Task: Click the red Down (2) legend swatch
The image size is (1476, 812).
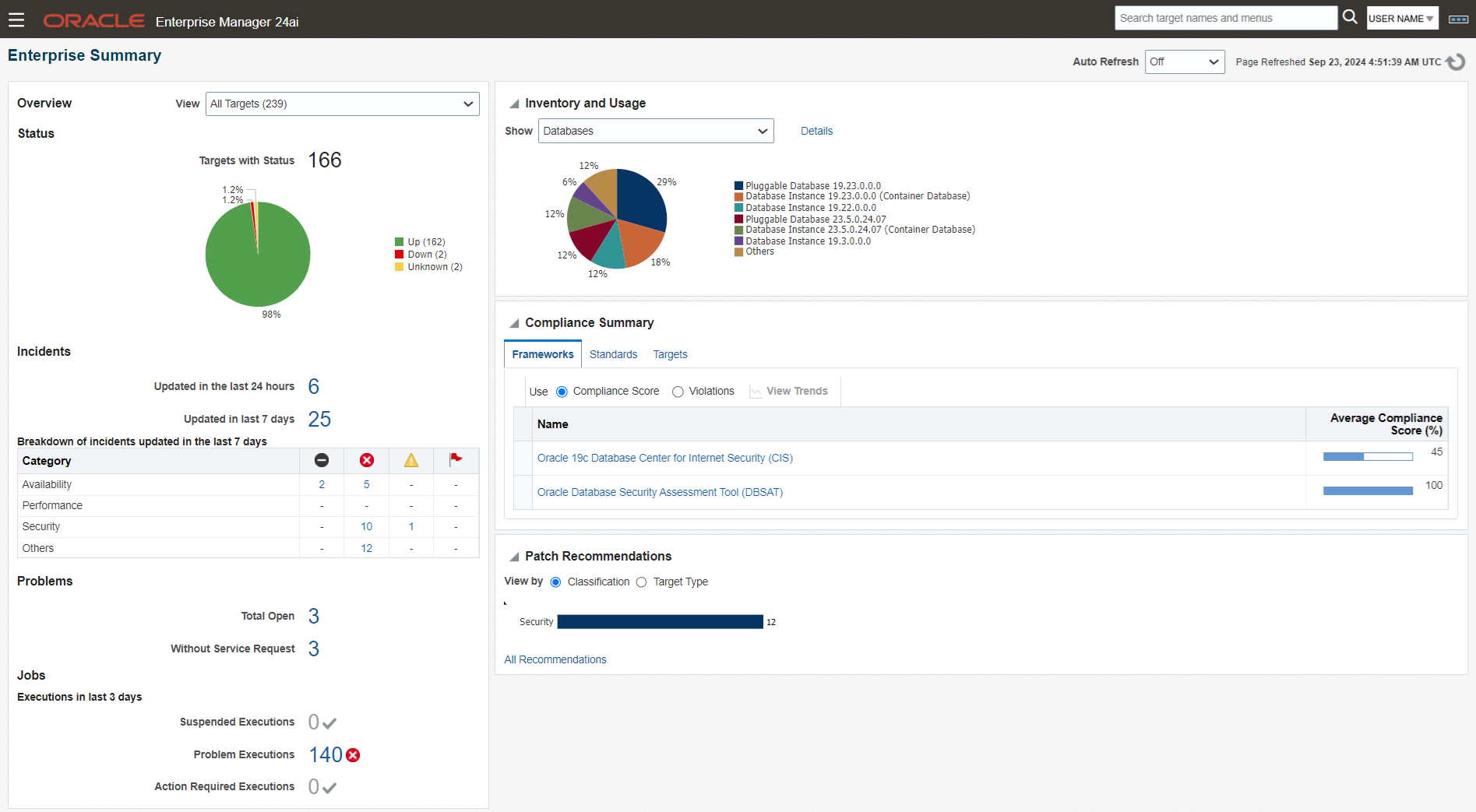Action: [x=399, y=255]
